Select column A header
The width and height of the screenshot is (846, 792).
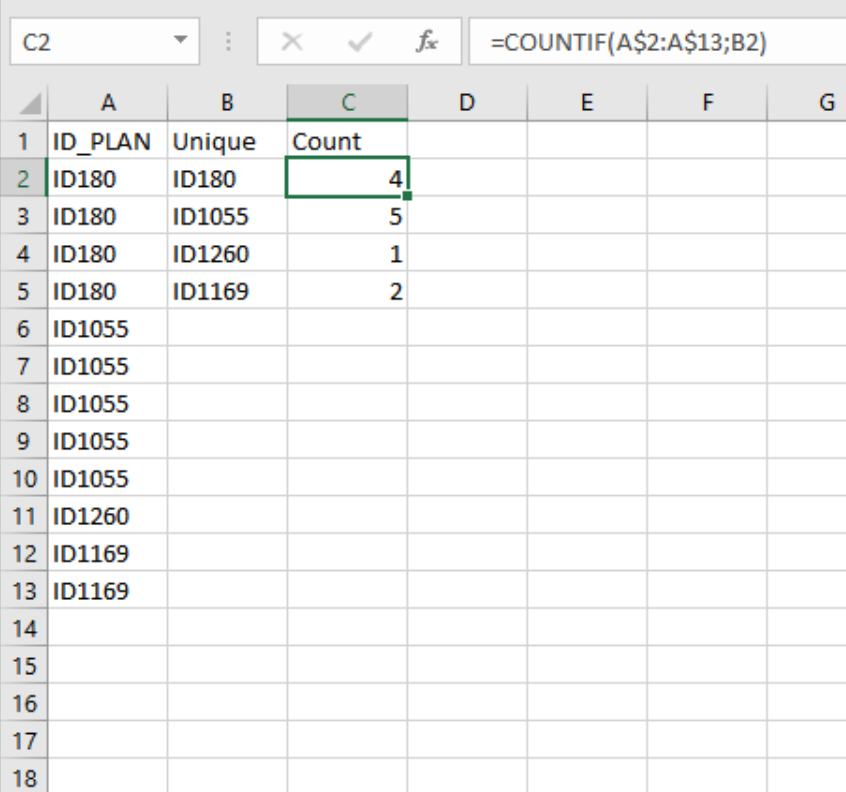click(106, 102)
